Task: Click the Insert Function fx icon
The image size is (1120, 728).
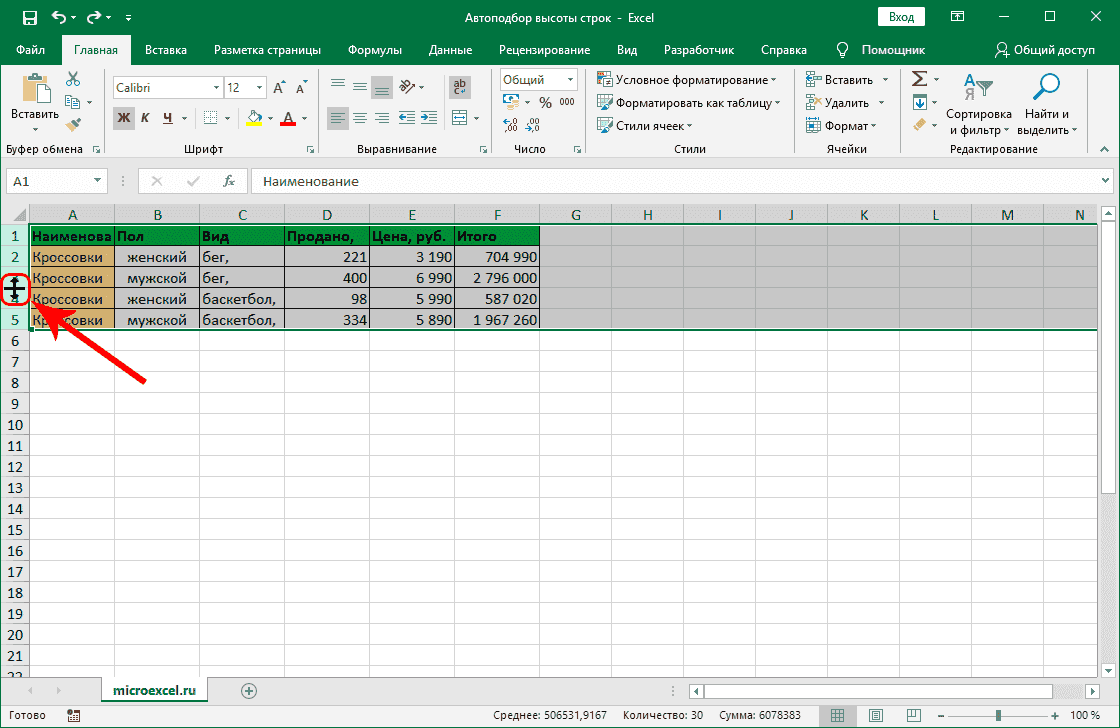Action: point(229,181)
